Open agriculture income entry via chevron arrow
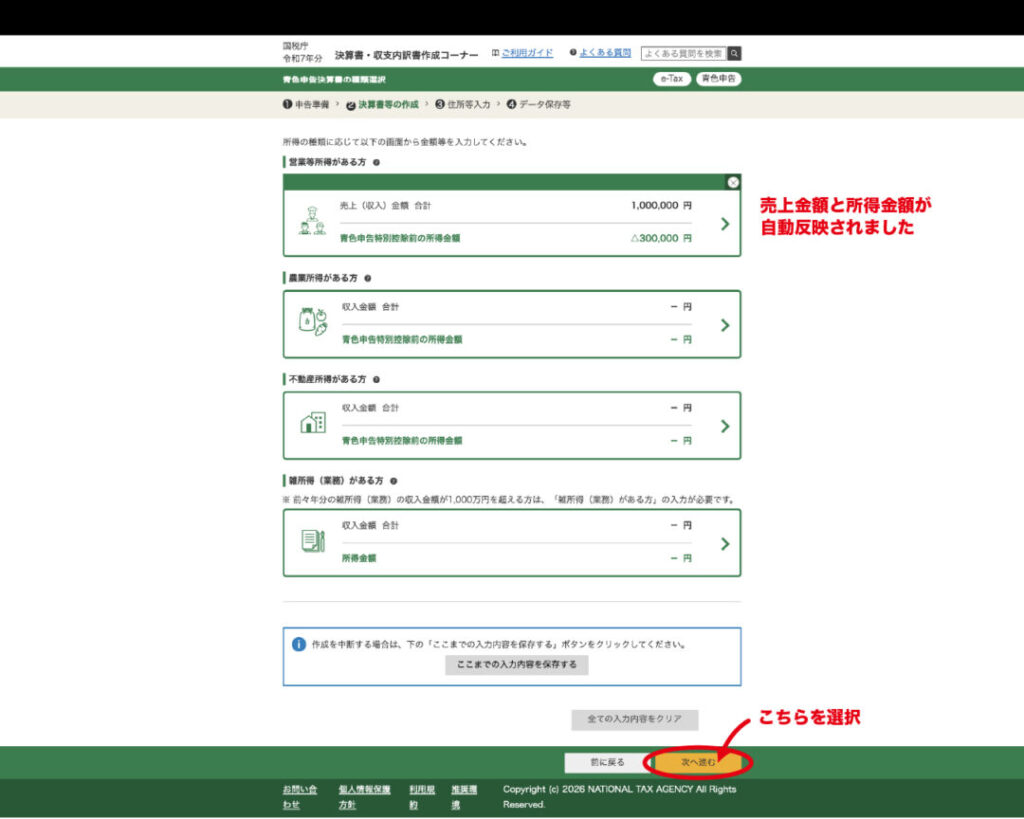The width and height of the screenshot is (1024, 819). click(x=725, y=325)
